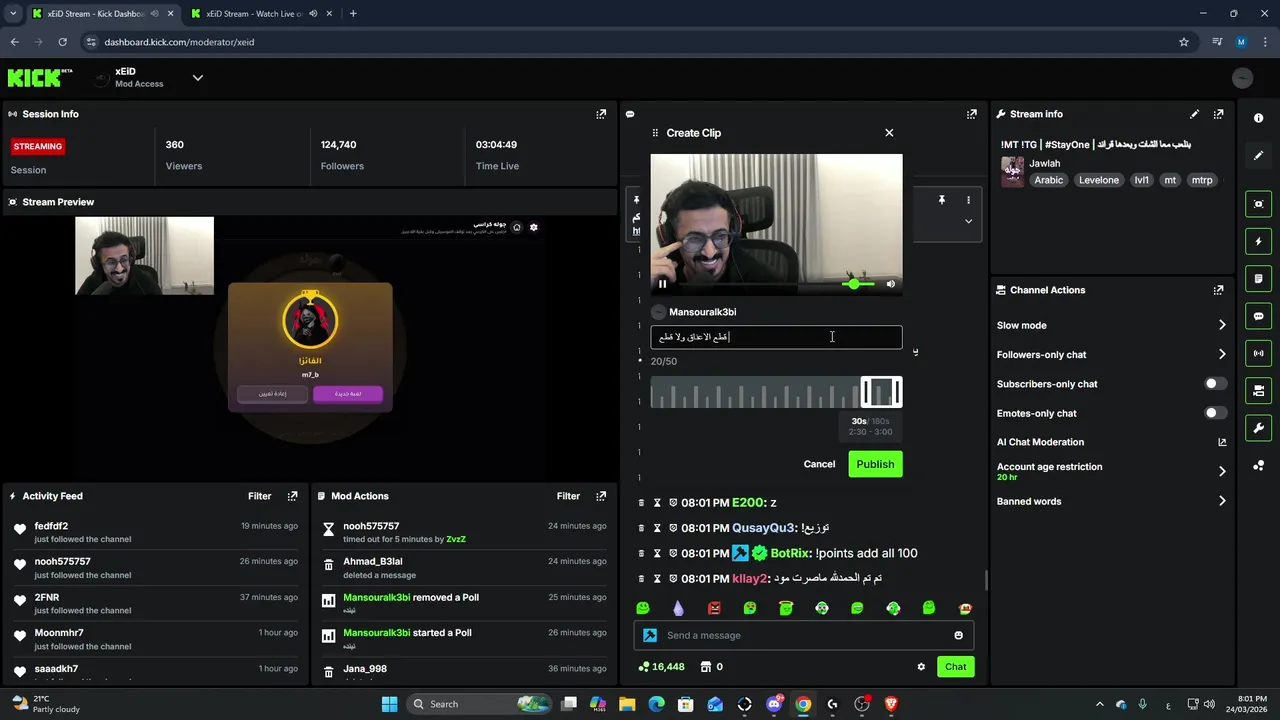Close the Create Clip dialog
The height and width of the screenshot is (720, 1280).
coord(889,133)
